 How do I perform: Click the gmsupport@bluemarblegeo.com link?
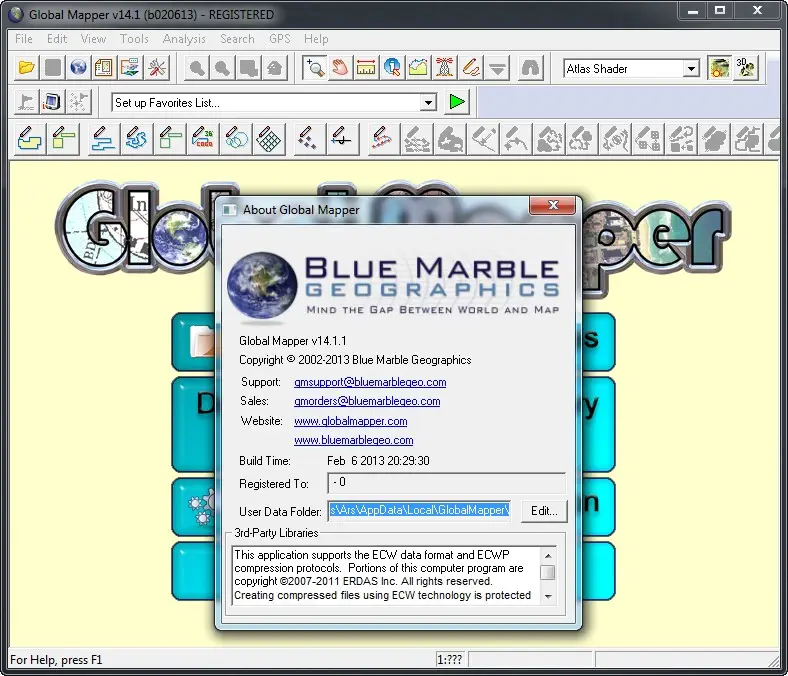click(x=370, y=382)
